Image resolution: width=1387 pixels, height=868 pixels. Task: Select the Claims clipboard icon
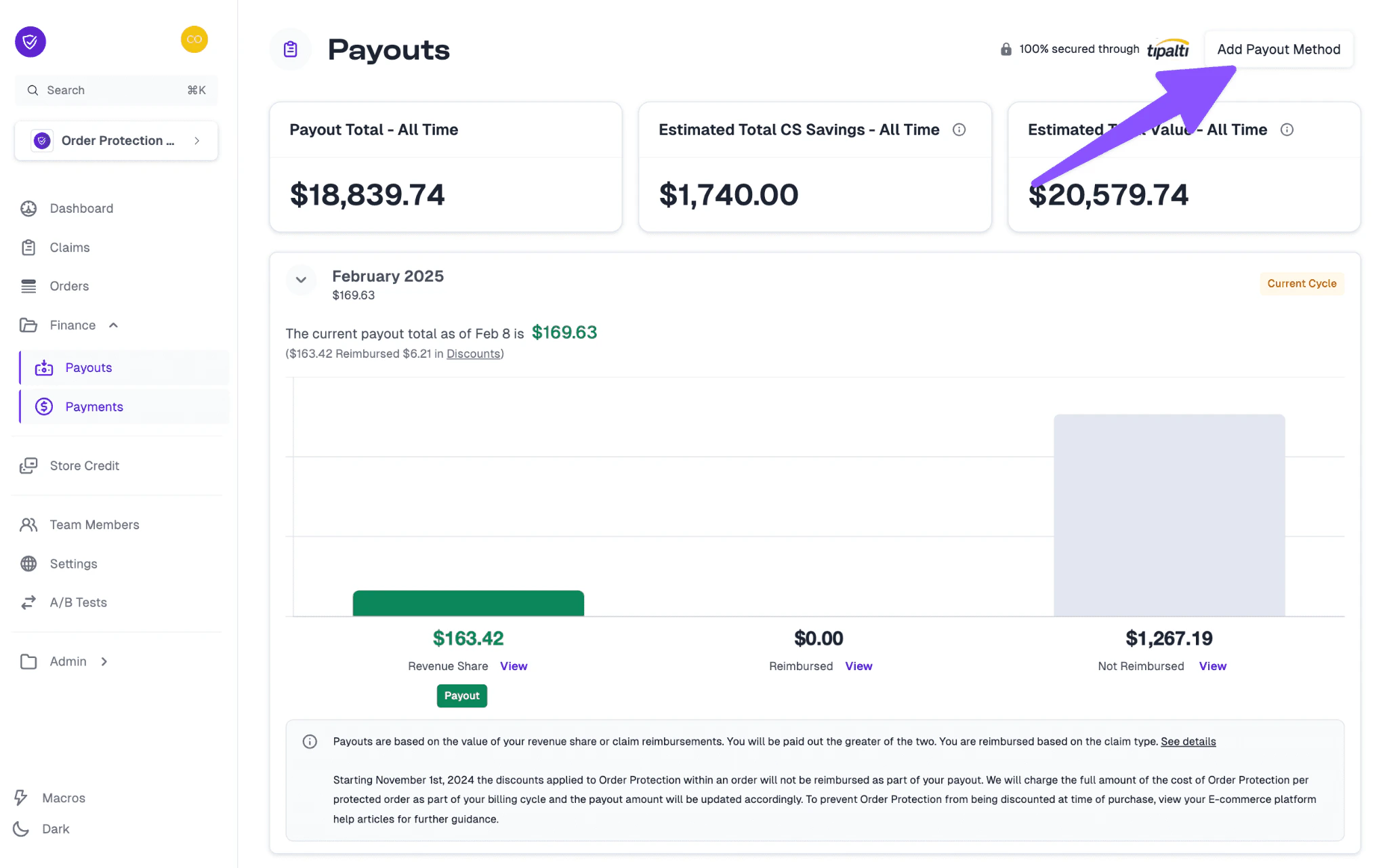pyautogui.click(x=28, y=247)
